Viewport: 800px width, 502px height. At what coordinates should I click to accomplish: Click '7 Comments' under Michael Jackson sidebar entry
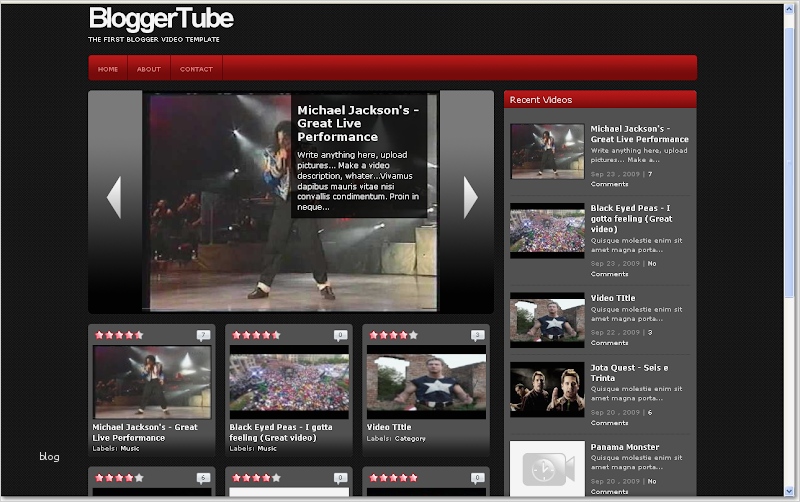tap(621, 179)
